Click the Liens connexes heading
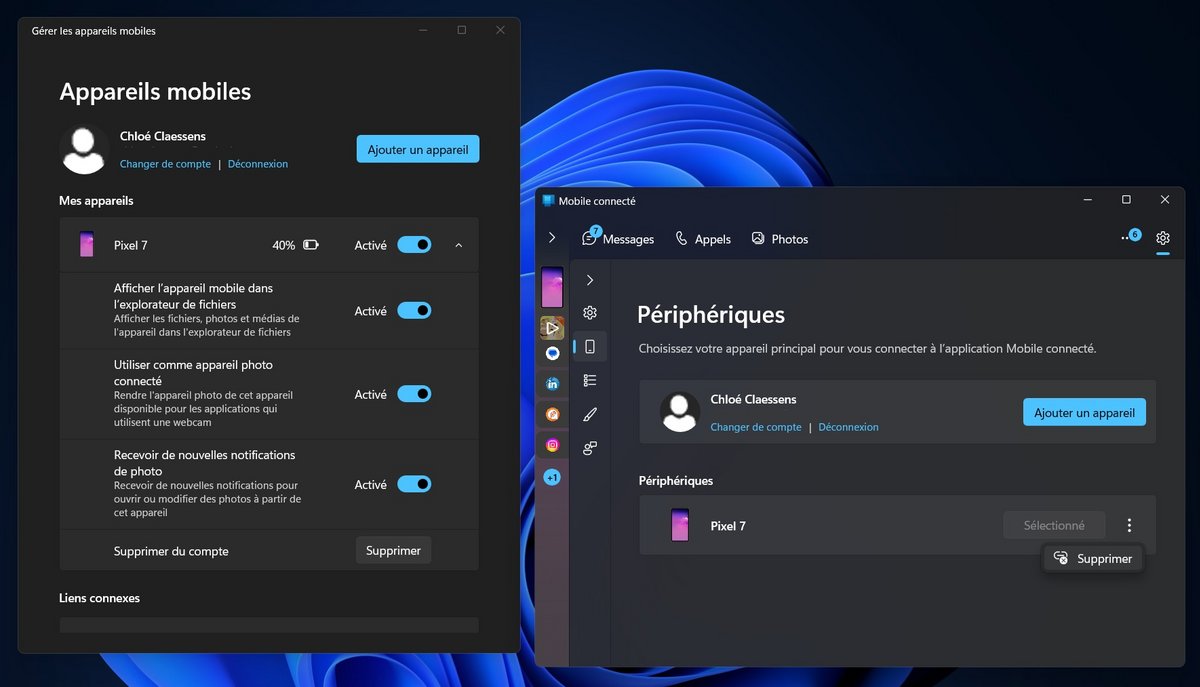 point(99,598)
